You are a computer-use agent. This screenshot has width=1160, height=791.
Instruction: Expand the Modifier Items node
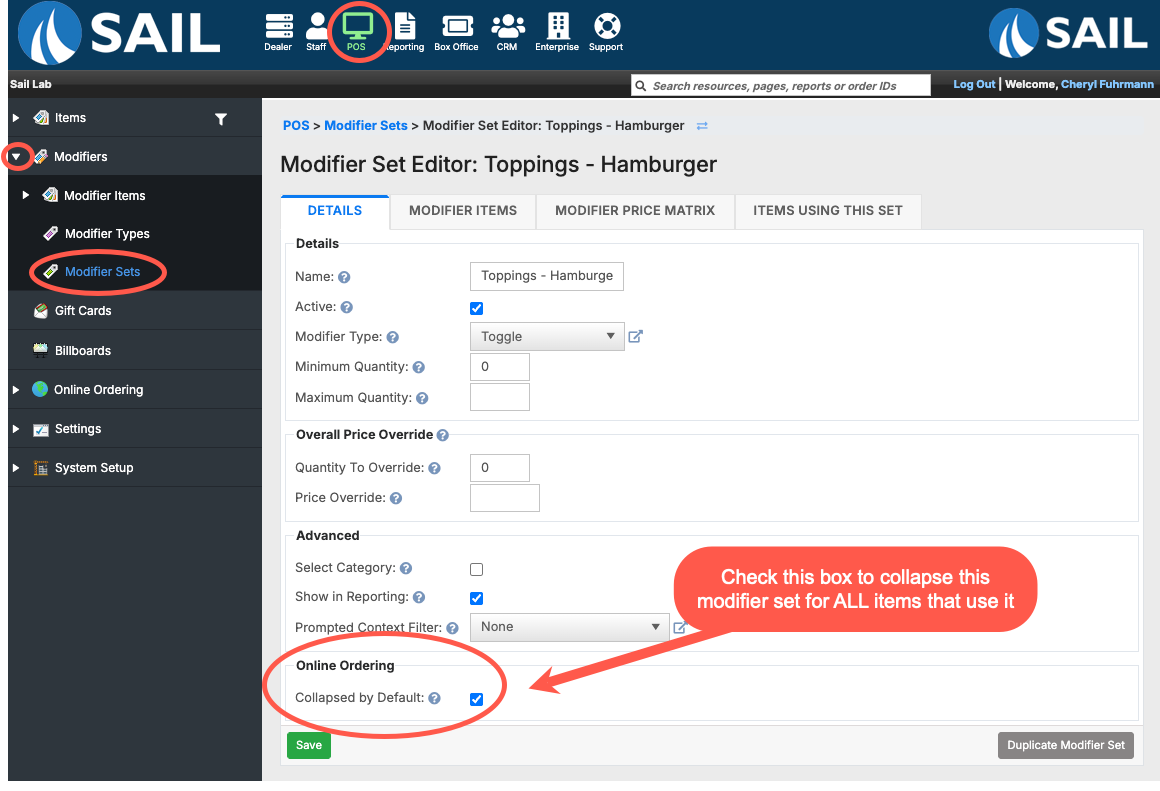tap(26, 195)
